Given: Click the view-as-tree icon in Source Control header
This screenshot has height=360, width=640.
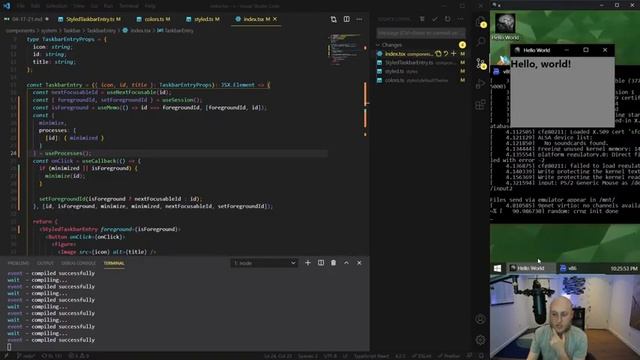Looking at the screenshot, I should point(422,19).
